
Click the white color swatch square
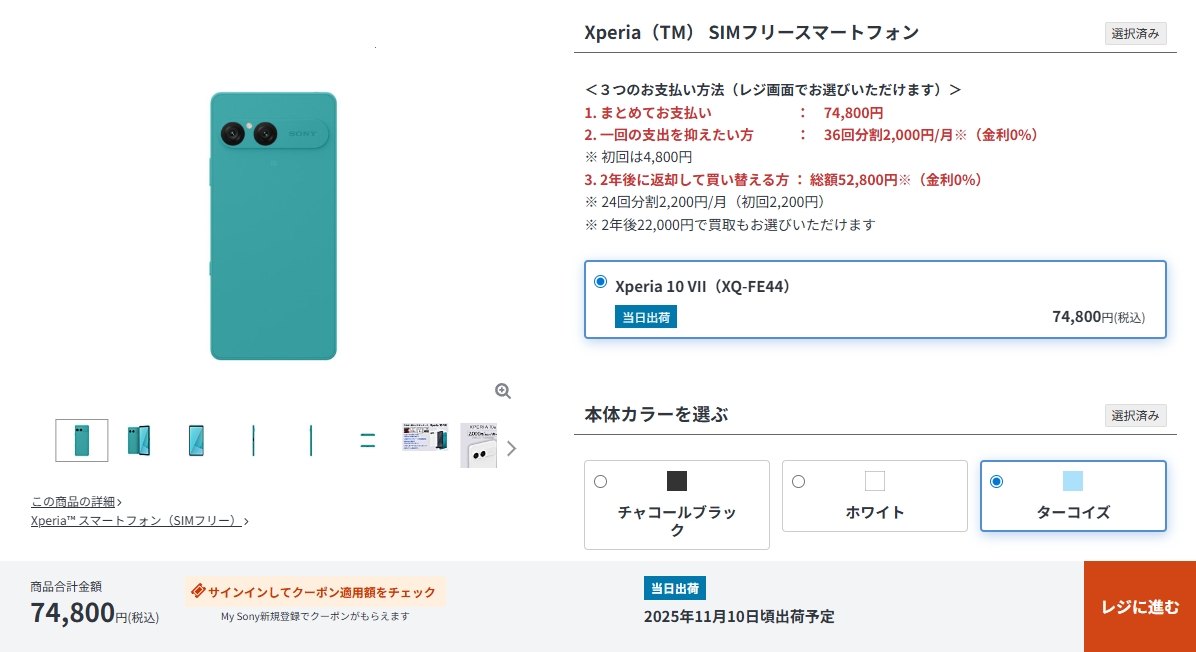(x=875, y=481)
